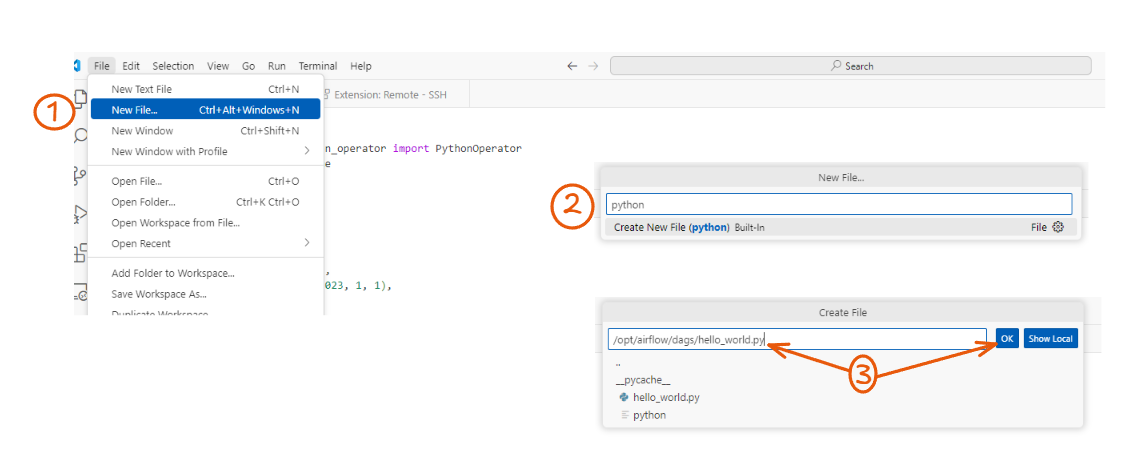The width and height of the screenshot is (1138, 466).
Task: Open the Terminal menu
Action: click(x=318, y=66)
